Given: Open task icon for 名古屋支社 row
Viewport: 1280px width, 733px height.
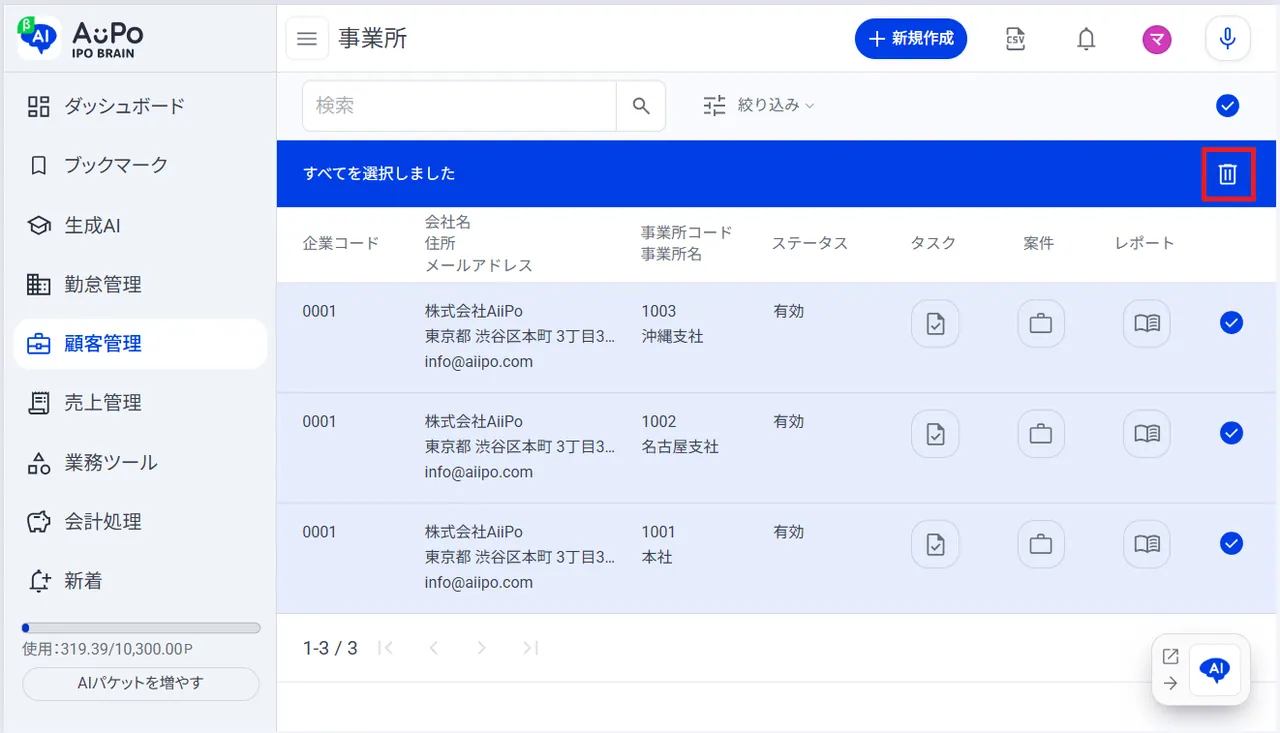Looking at the screenshot, I should click(x=935, y=434).
